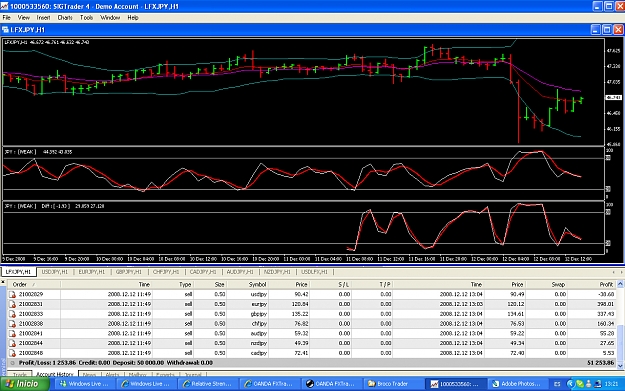Expand hidden system tray icons arrow
Viewport: 625px width, 391px height.
[570, 384]
